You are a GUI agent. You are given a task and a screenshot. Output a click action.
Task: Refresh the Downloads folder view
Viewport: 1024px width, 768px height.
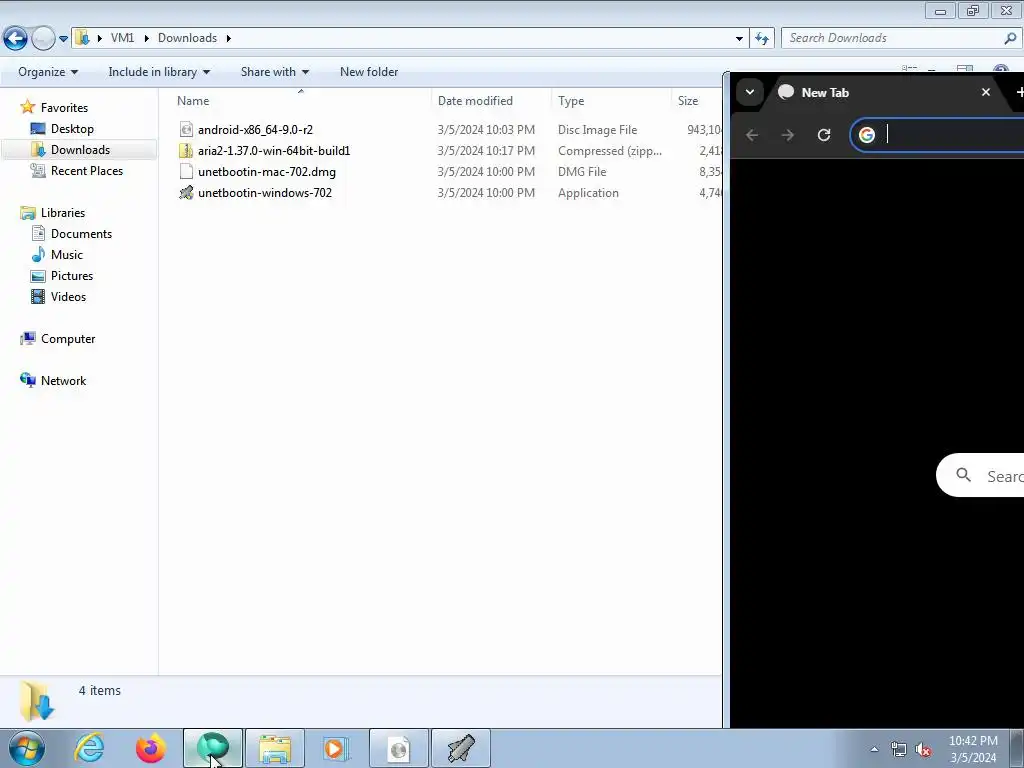tap(761, 39)
